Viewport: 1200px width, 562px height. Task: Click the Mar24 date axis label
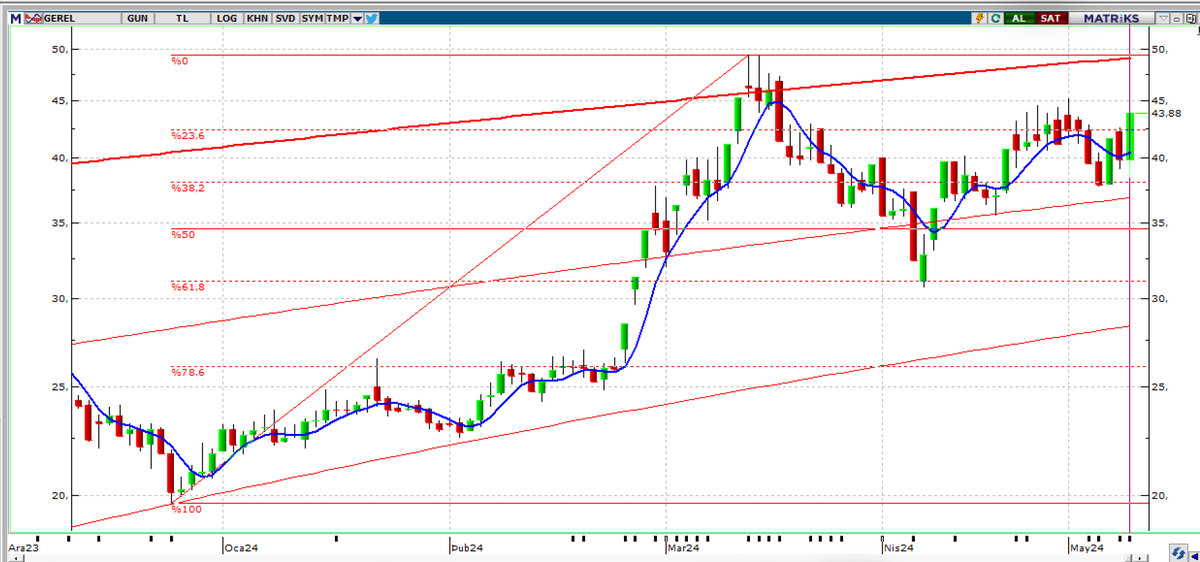(x=682, y=548)
